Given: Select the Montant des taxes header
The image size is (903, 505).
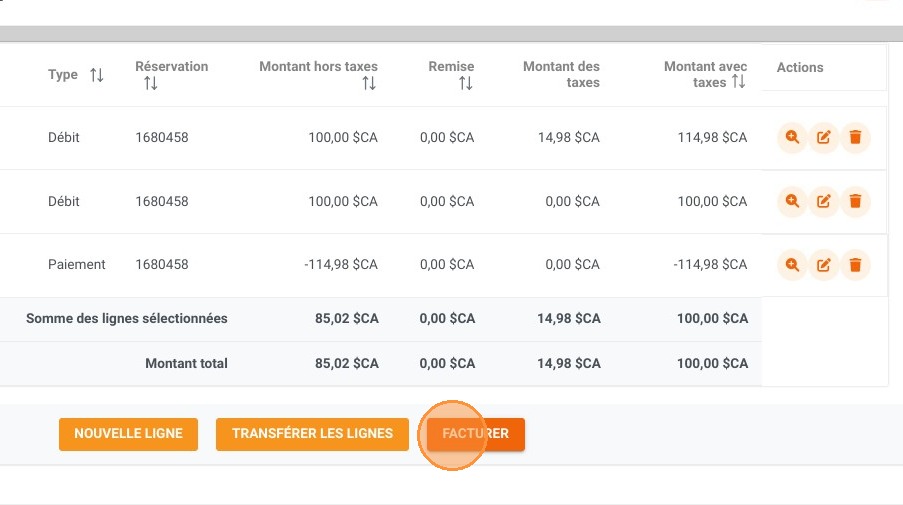Looking at the screenshot, I should click(561, 74).
